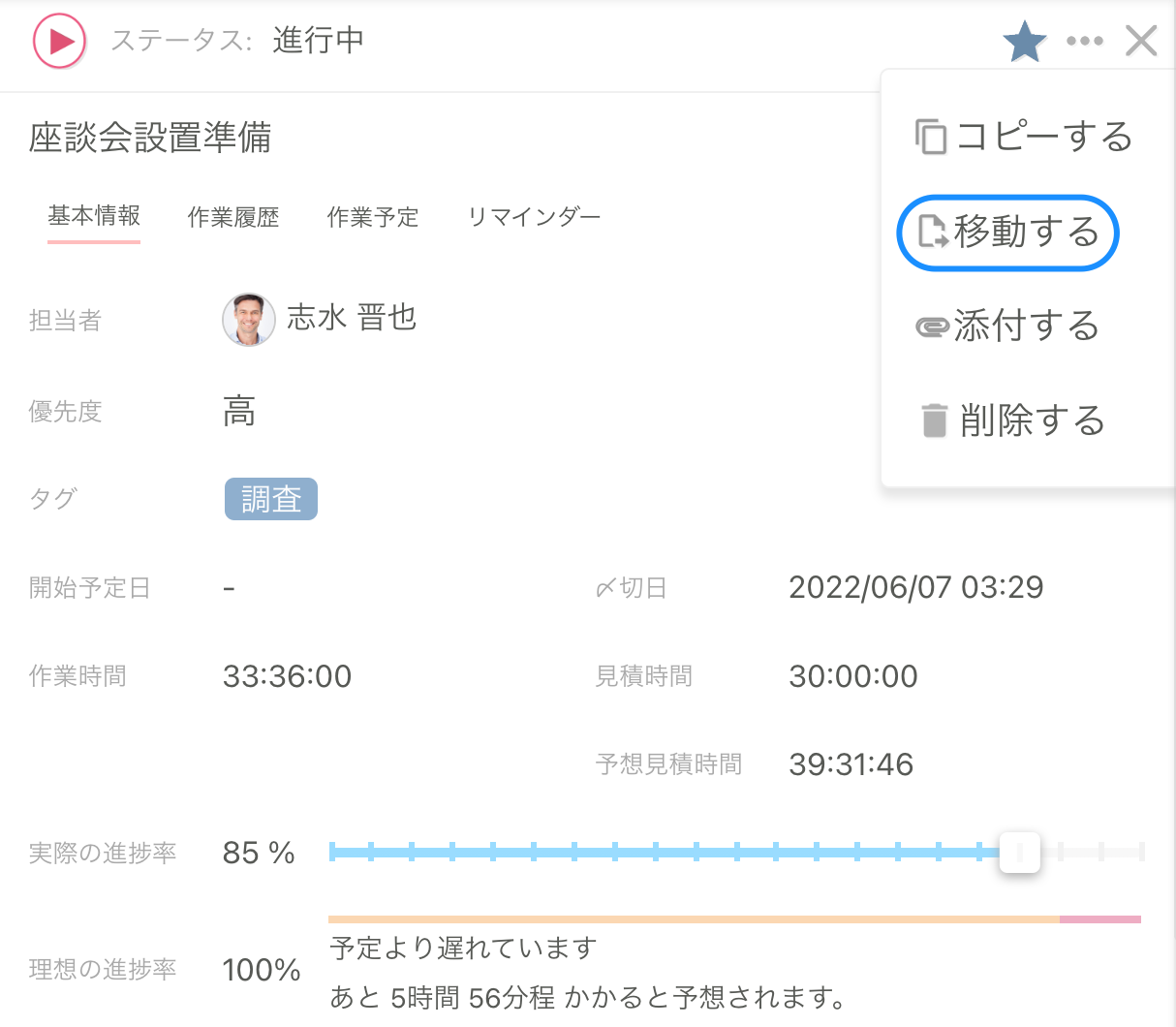Click the 進行中 status label
The image size is (1176, 1027).
tap(318, 41)
